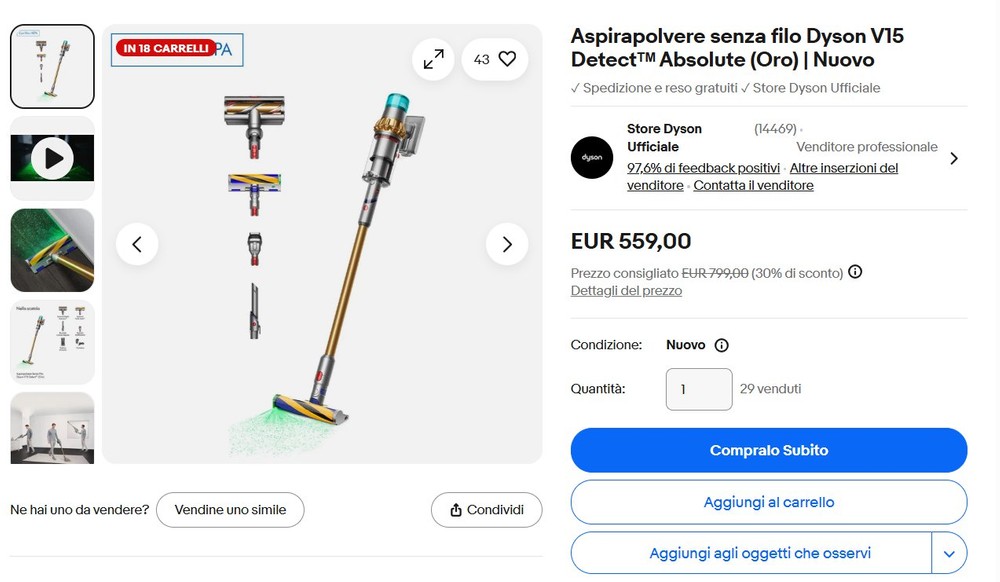Click the Compralo Subito button
The width and height of the screenshot is (1000, 582).
coord(768,450)
